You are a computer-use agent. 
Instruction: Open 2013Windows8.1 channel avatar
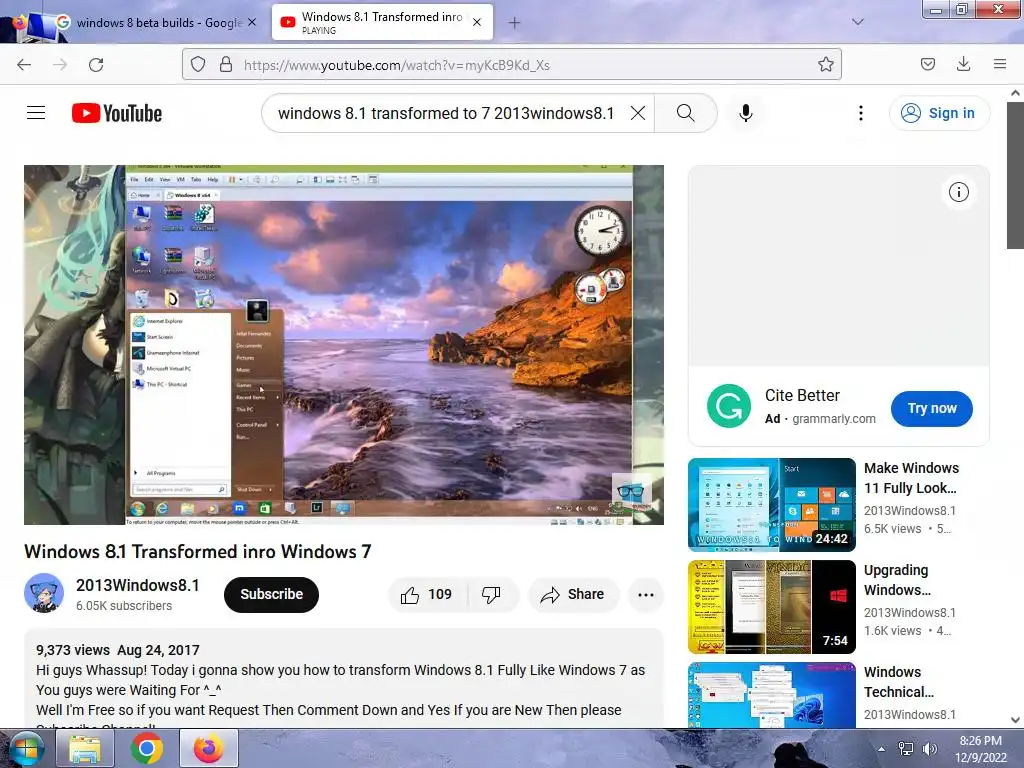44,593
